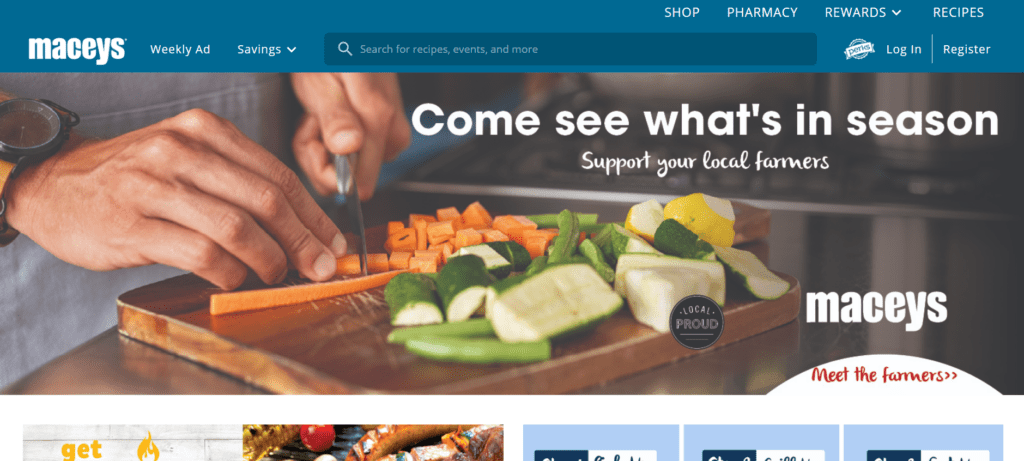Click the orange flame icon
The image size is (1024, 461).
(x=148, y=447)
